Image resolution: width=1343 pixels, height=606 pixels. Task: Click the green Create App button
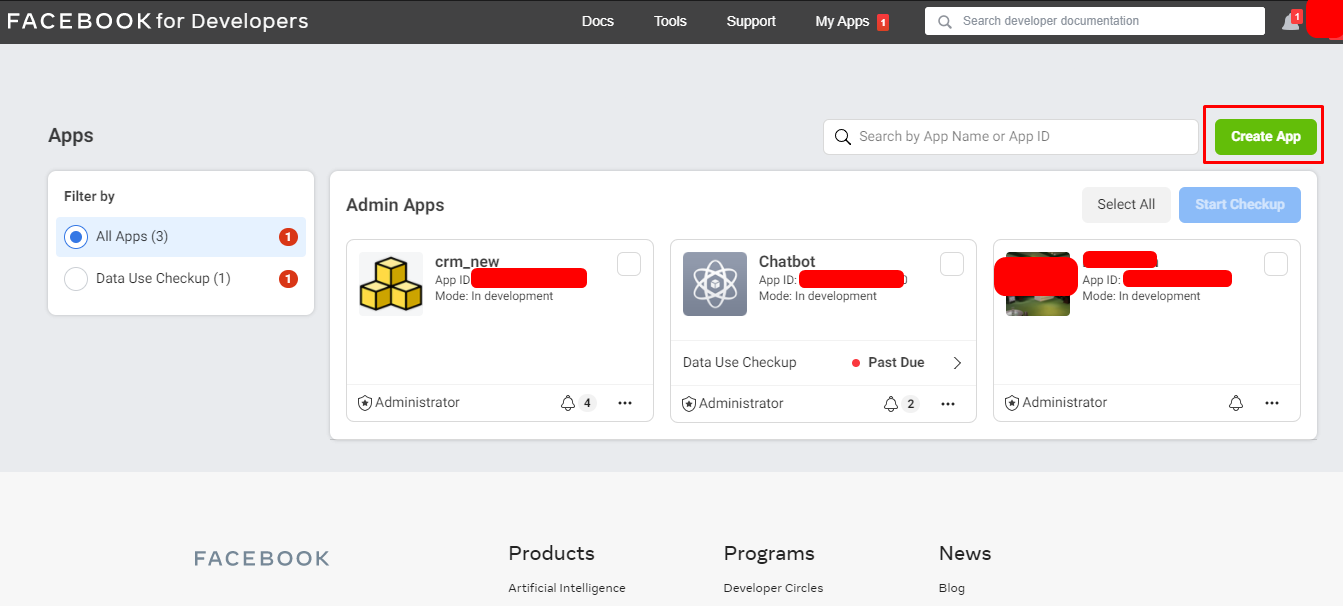1265,137
